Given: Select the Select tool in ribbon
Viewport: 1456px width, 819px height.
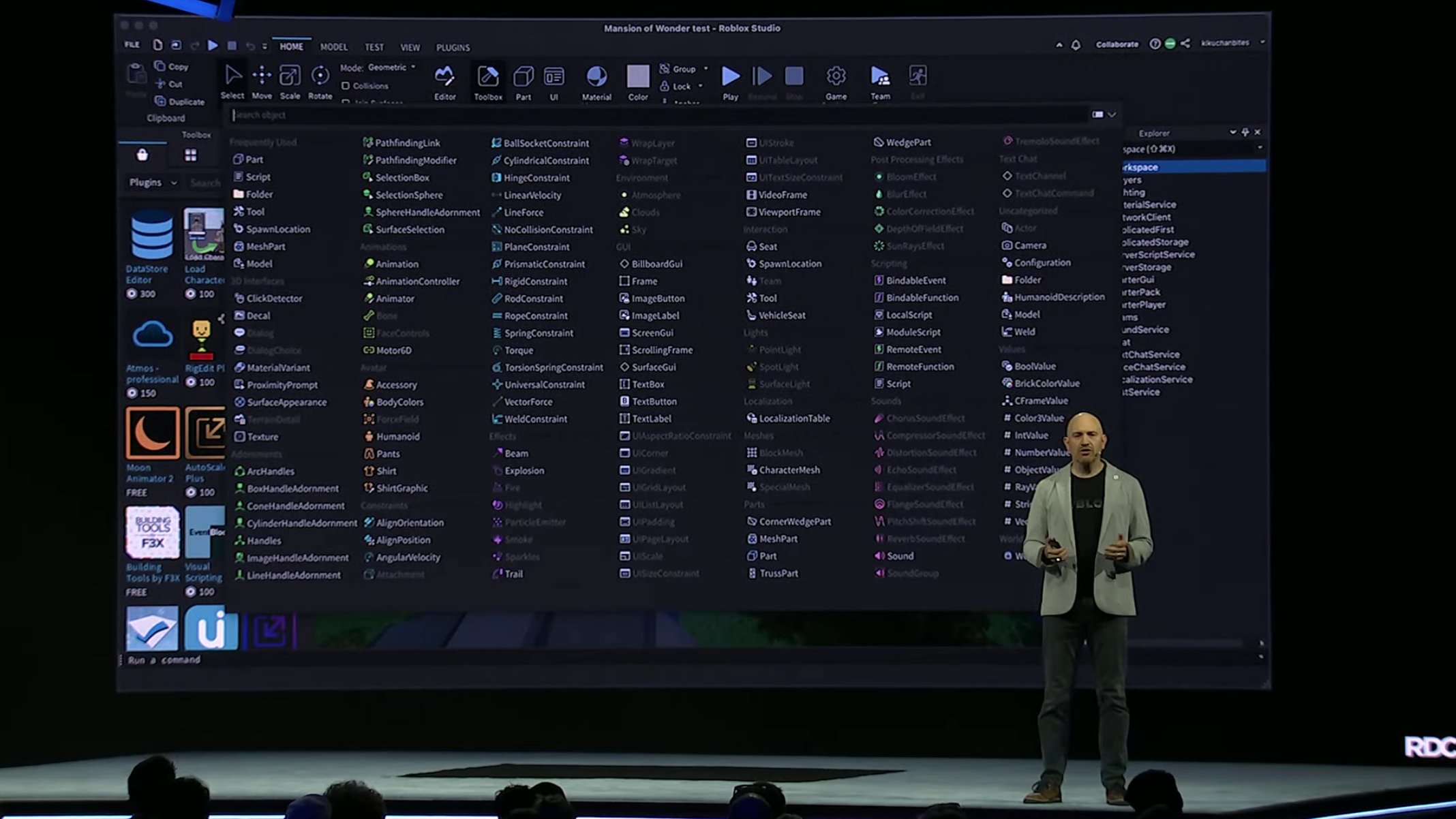Looking at the screenshot, I should point(232,81).
